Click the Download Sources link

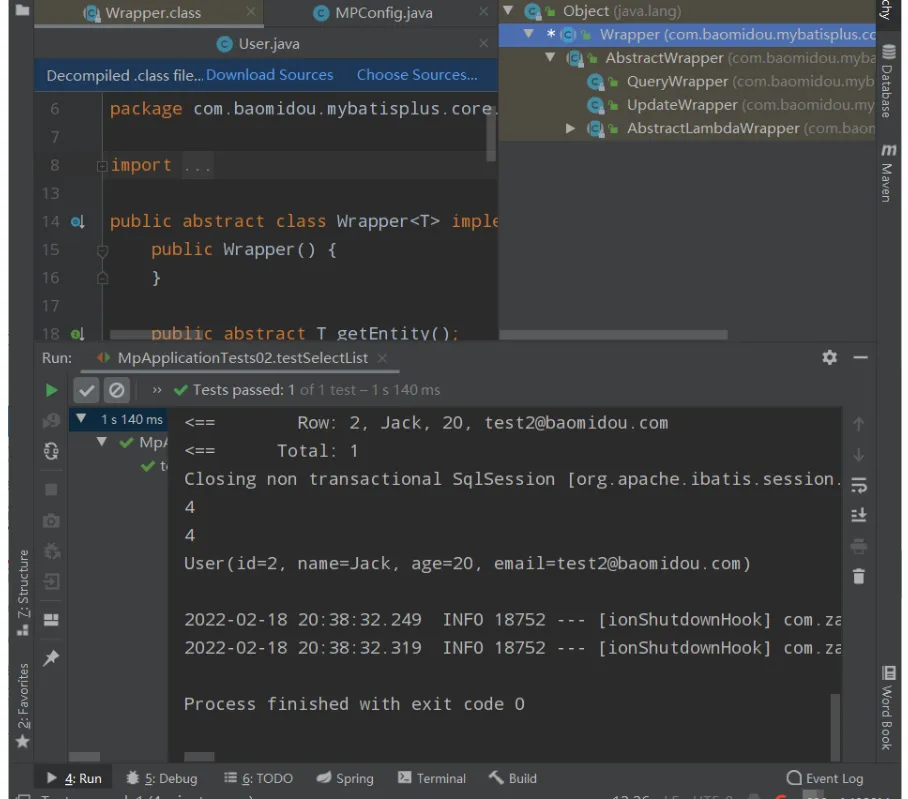coord(269,75)
